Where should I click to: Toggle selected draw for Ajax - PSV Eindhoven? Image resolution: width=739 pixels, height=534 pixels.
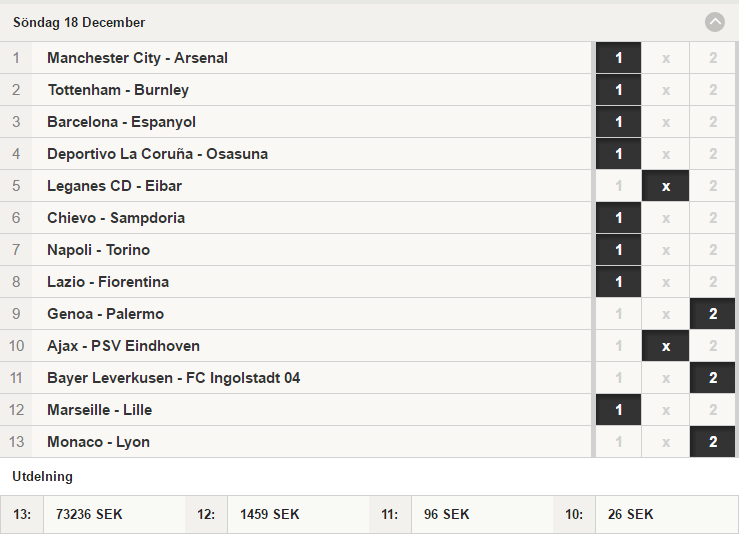pos(665,346)
